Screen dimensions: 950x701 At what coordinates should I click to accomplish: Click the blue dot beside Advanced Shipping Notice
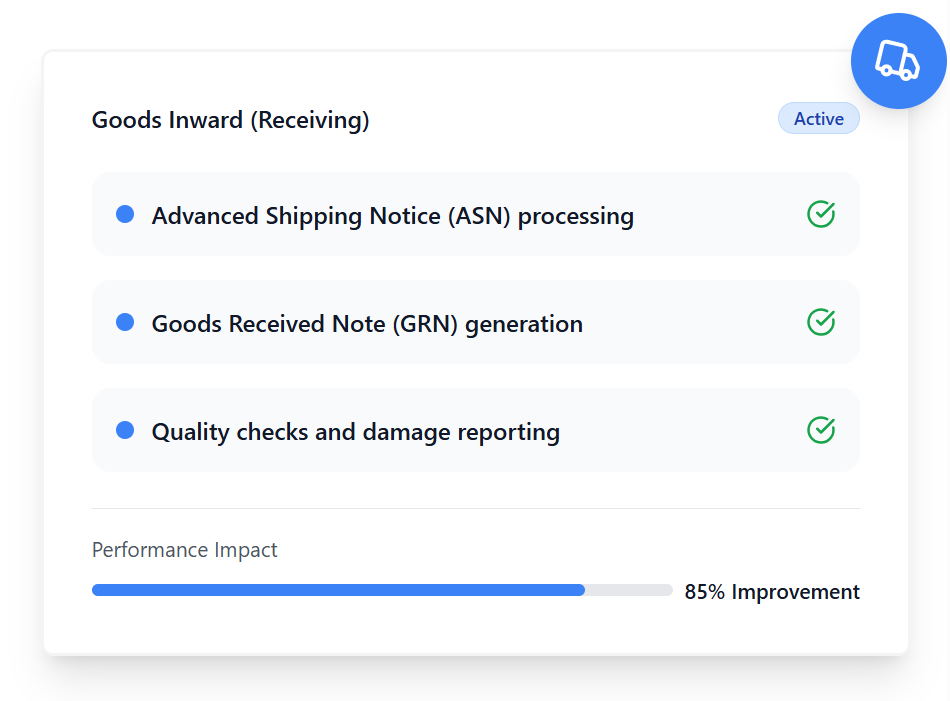[x=125, y=214]
